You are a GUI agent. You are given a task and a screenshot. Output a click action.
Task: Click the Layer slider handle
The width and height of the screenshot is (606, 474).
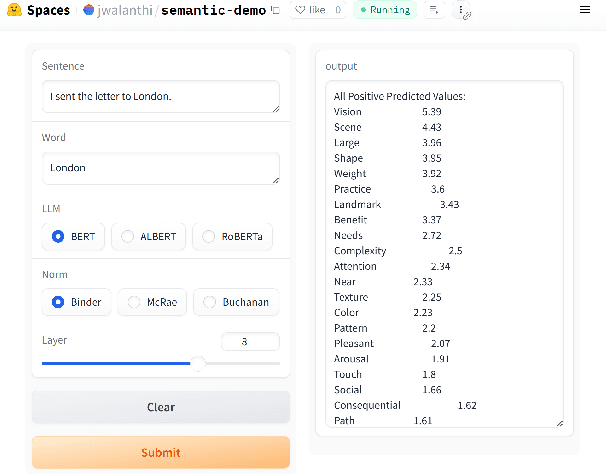tap(197, 364)
